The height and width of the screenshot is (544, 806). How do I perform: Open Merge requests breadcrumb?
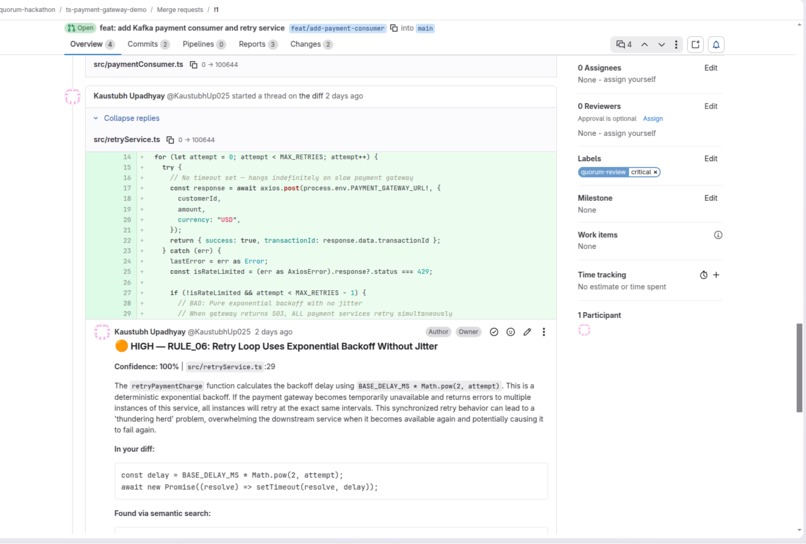pyautogui.click(x=180, y=10)
